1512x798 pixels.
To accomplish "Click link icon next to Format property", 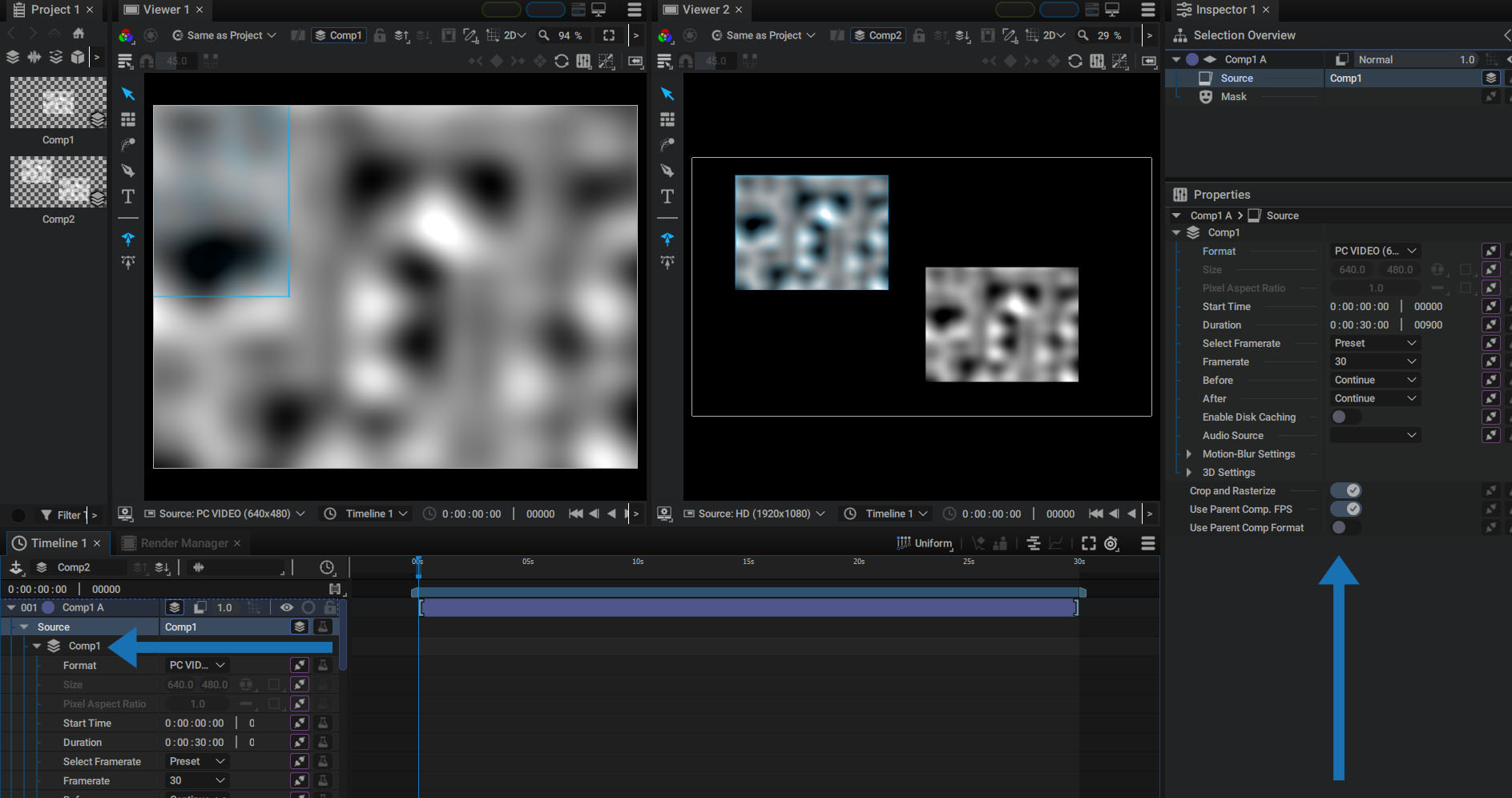I will 1491,251.
